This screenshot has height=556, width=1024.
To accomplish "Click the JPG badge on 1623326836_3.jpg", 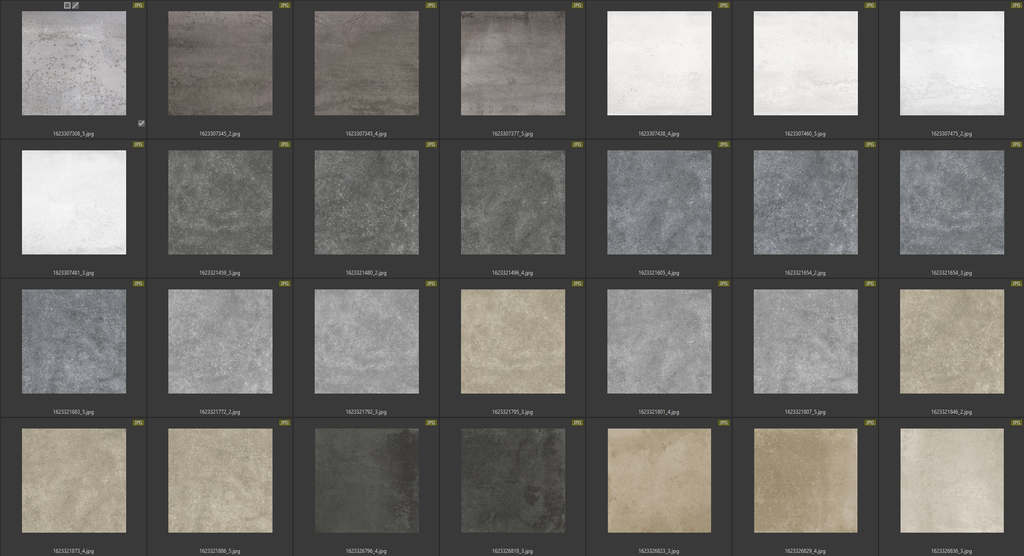I will pos(1016,422).
